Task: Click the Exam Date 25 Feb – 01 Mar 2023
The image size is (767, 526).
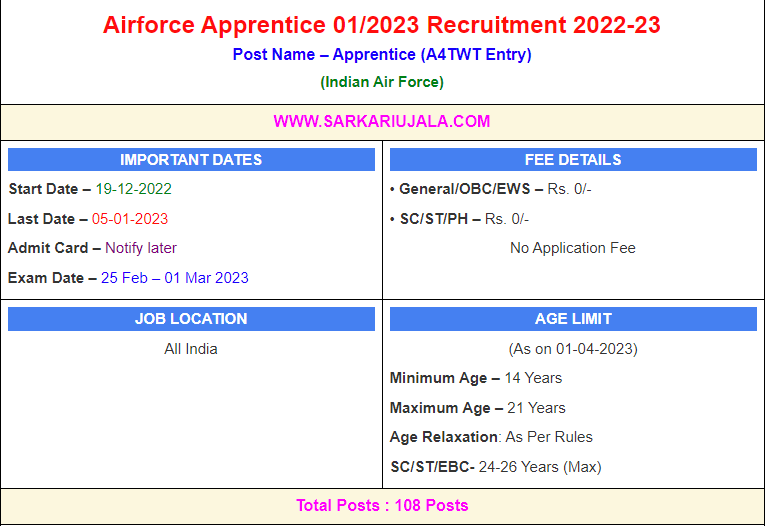Action: pos(175,278)
